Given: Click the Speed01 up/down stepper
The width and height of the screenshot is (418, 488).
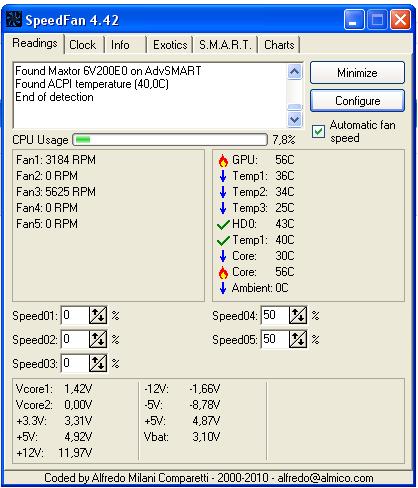Looking at the screenshot, I should (x=98, y=315).
